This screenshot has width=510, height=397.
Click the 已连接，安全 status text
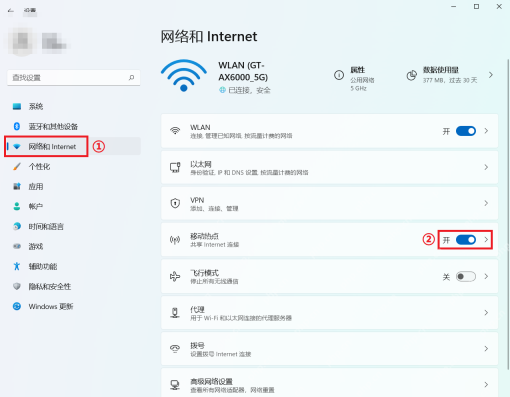point(249,90)
